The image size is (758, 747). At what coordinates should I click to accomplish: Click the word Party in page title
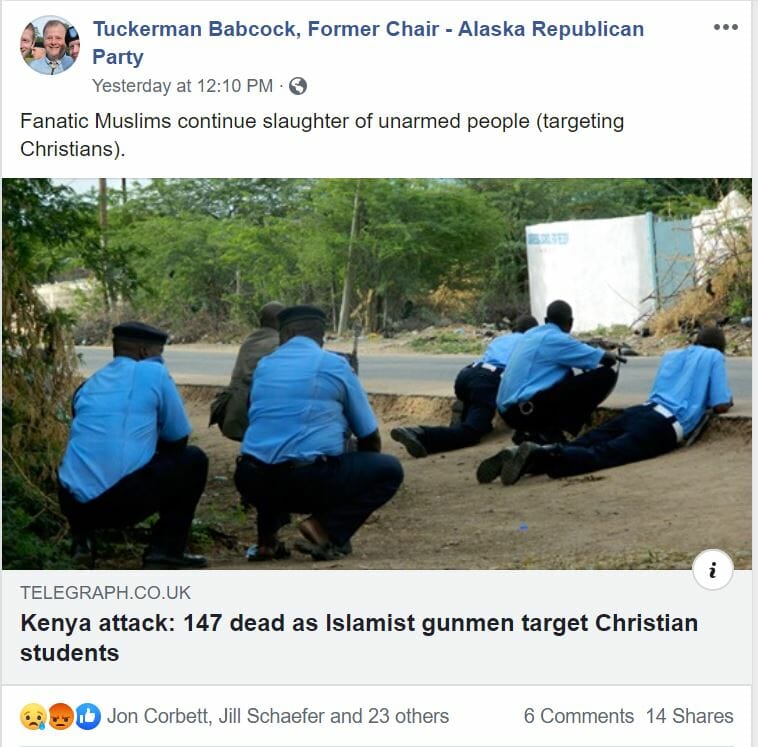118,57
